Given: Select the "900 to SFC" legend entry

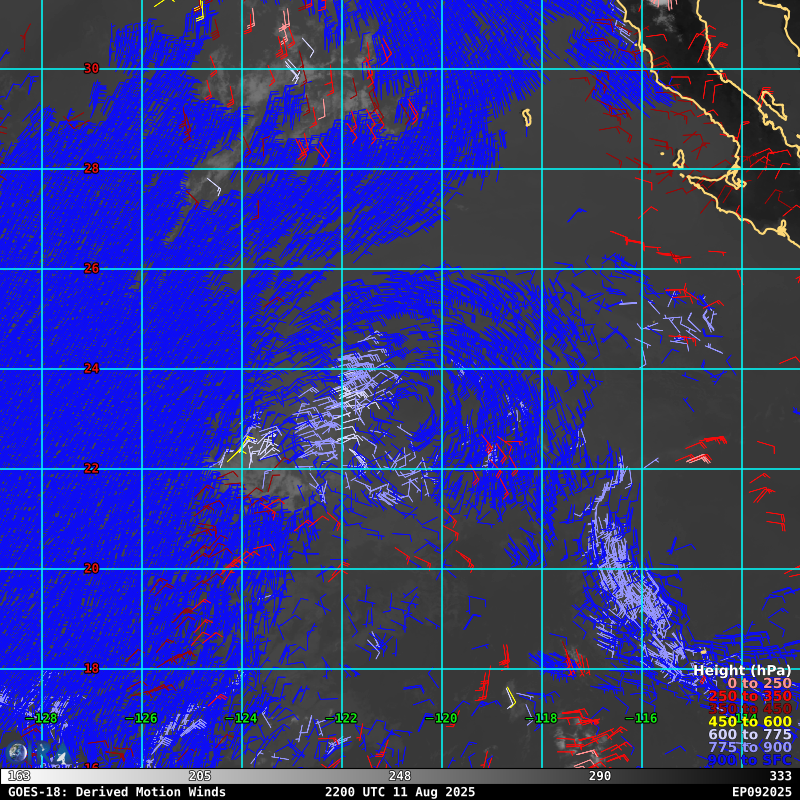Looking at the screenshot, I should coord(750,760).
